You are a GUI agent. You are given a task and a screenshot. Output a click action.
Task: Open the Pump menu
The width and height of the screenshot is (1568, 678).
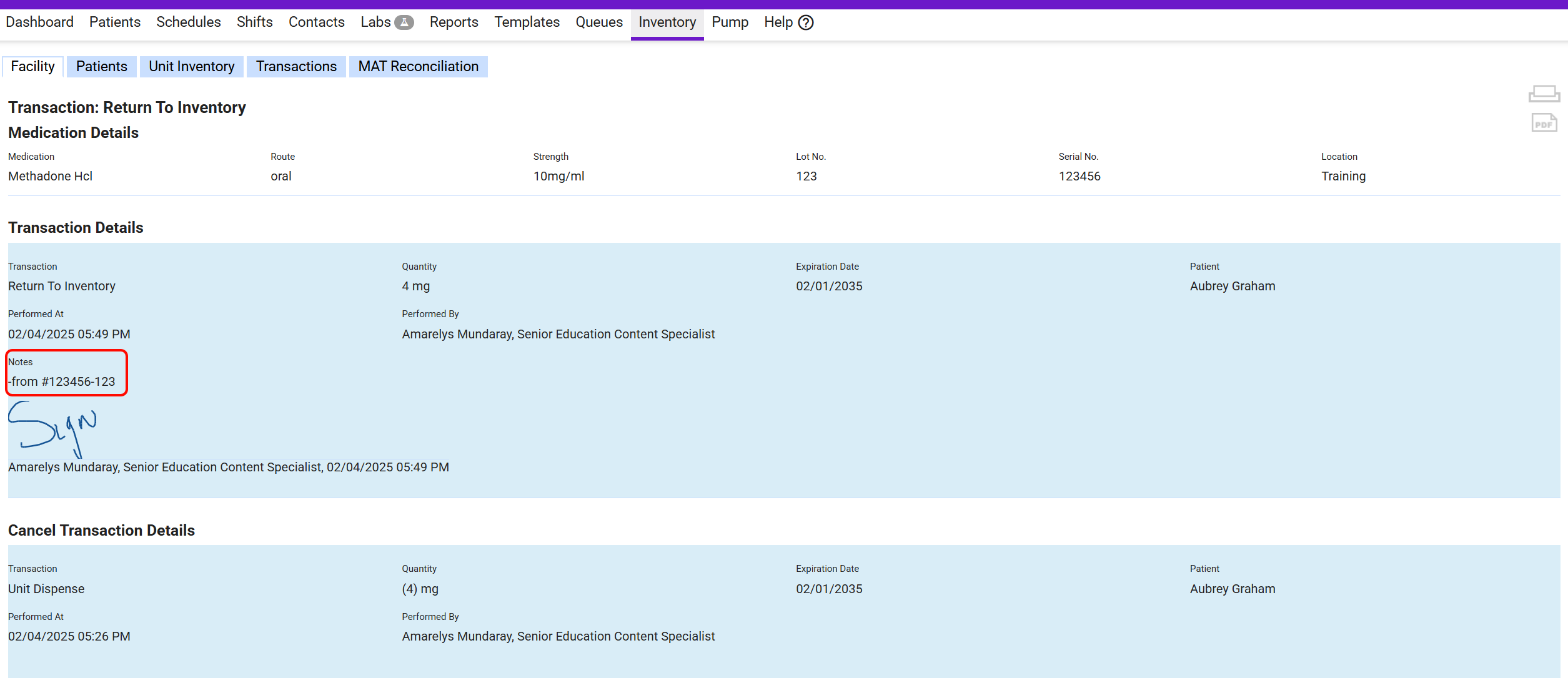coord(730,22)
